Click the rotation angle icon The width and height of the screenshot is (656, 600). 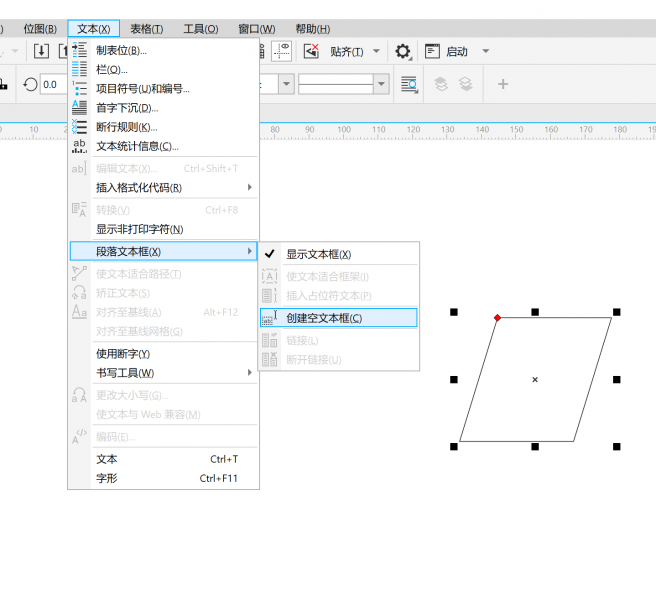(x=30, y=85)
